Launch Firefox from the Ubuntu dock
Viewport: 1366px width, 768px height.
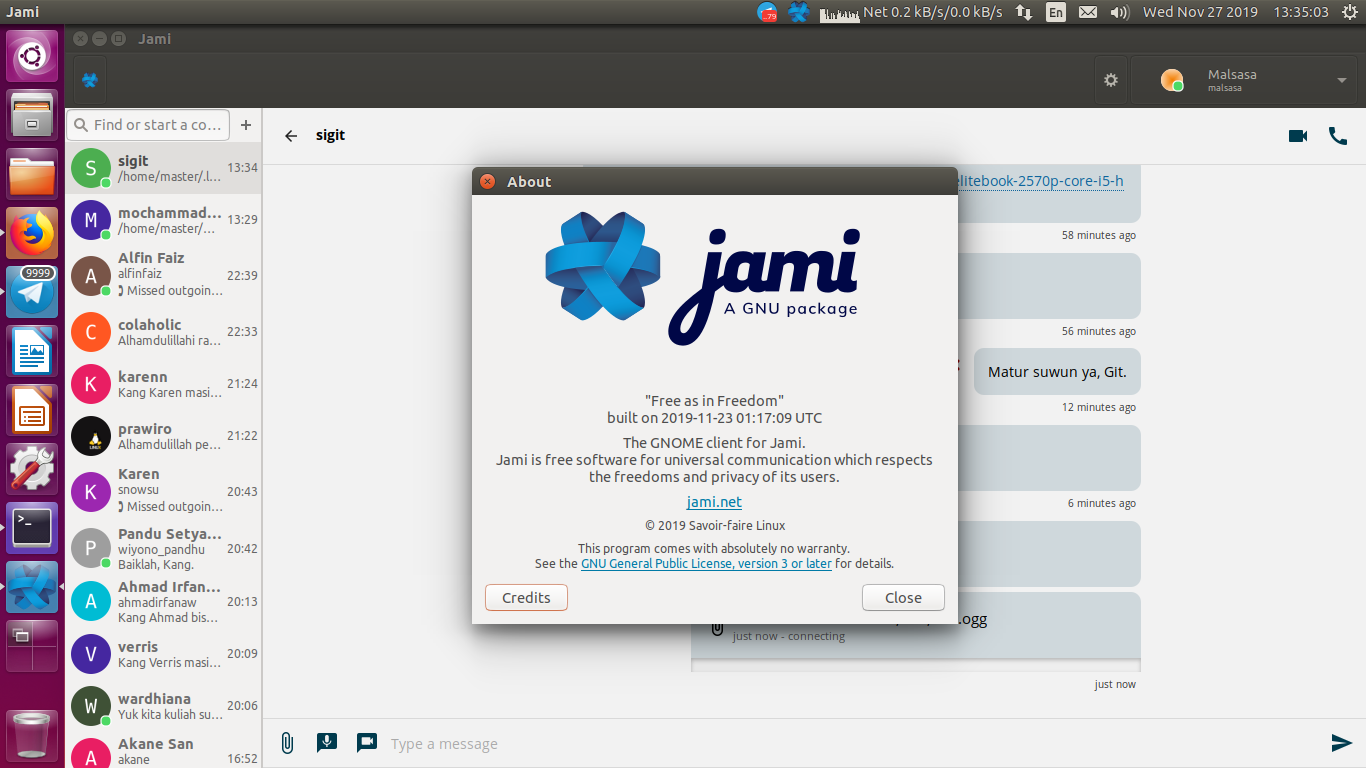tap(32, 232)
